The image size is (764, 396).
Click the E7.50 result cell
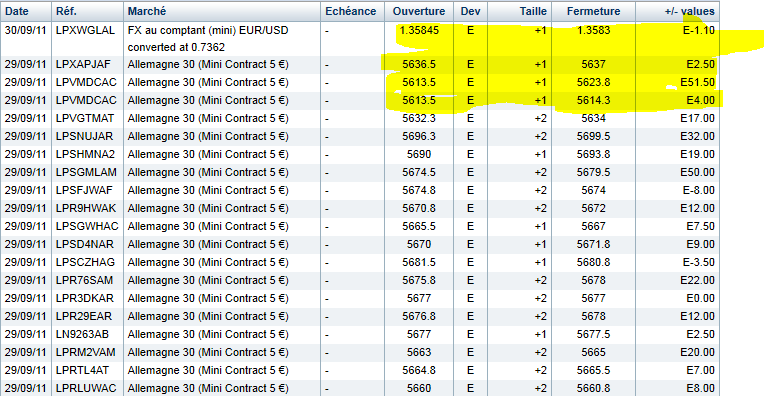coord(701,226)
